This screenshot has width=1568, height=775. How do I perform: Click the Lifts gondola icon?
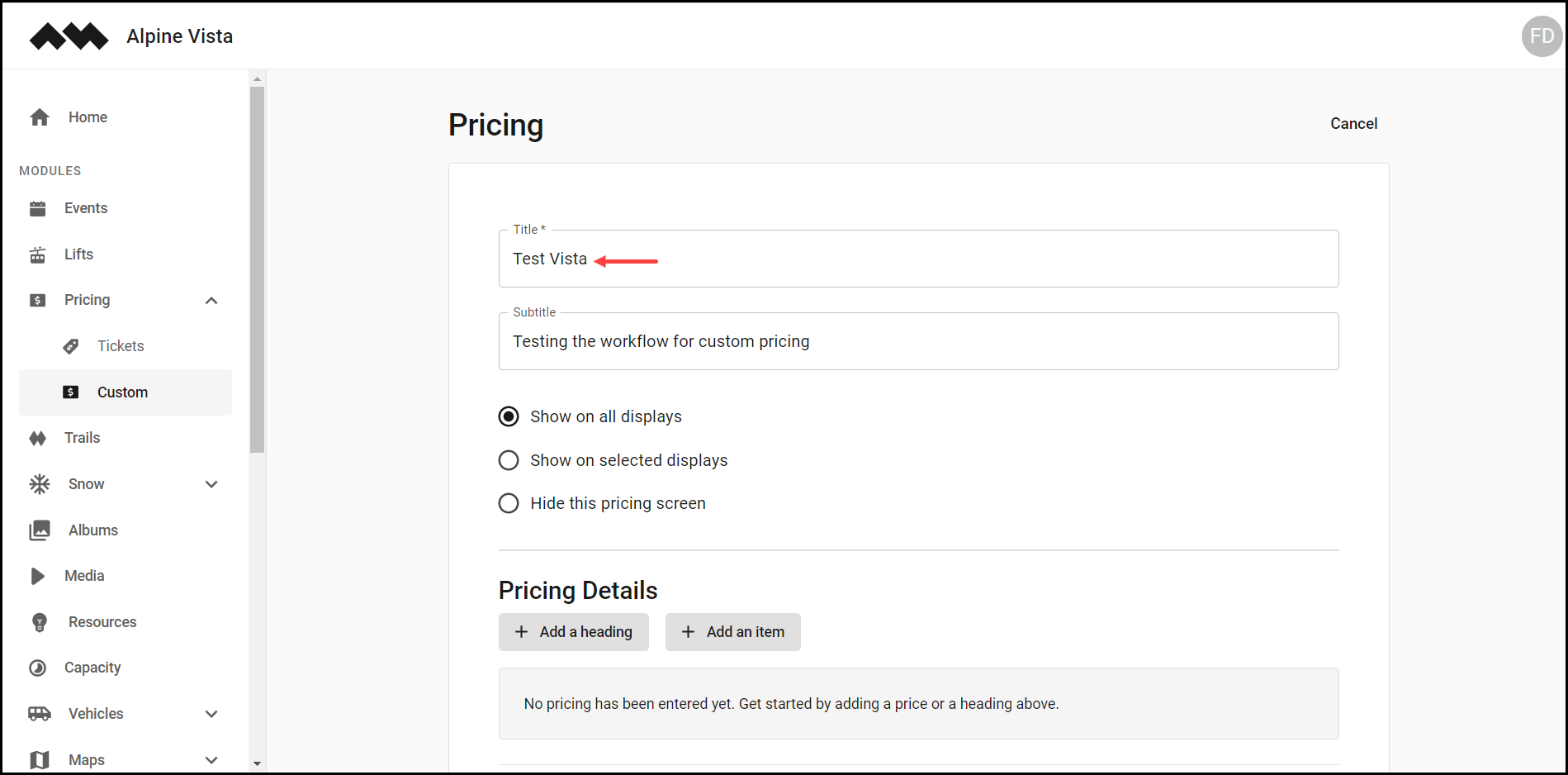(38, 254)
